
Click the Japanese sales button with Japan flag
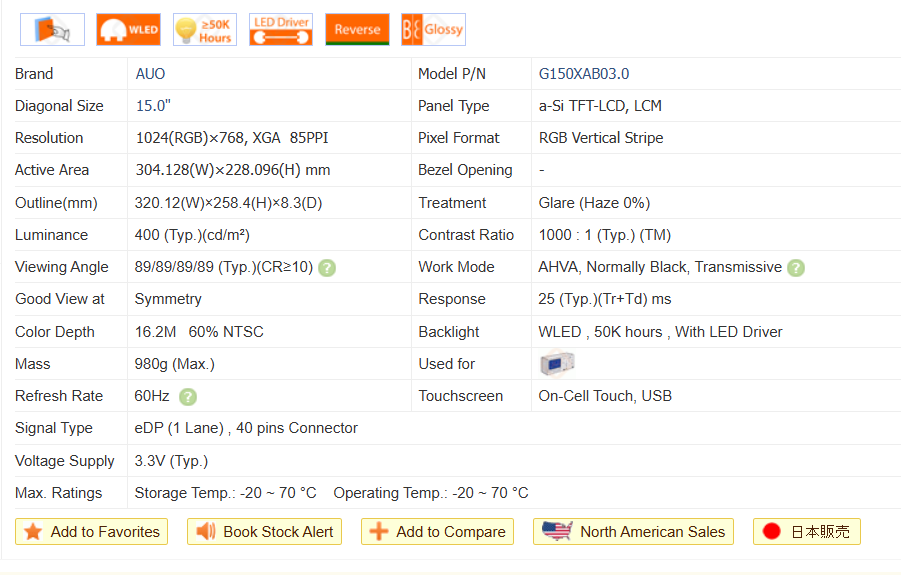pyautogui.click(x=806, y=532)
